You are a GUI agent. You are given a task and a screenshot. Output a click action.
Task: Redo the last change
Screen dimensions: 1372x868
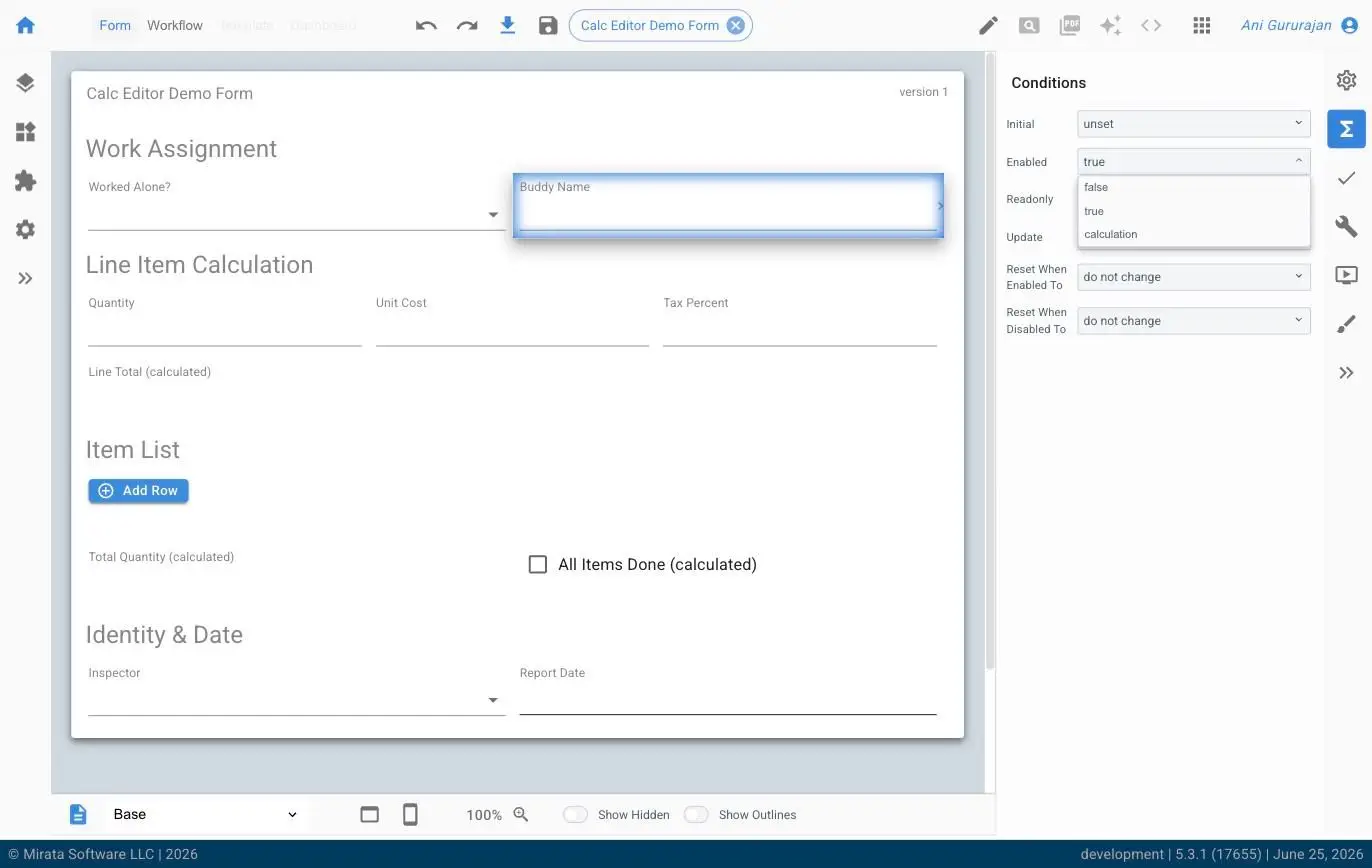click(x=467, y=25)
